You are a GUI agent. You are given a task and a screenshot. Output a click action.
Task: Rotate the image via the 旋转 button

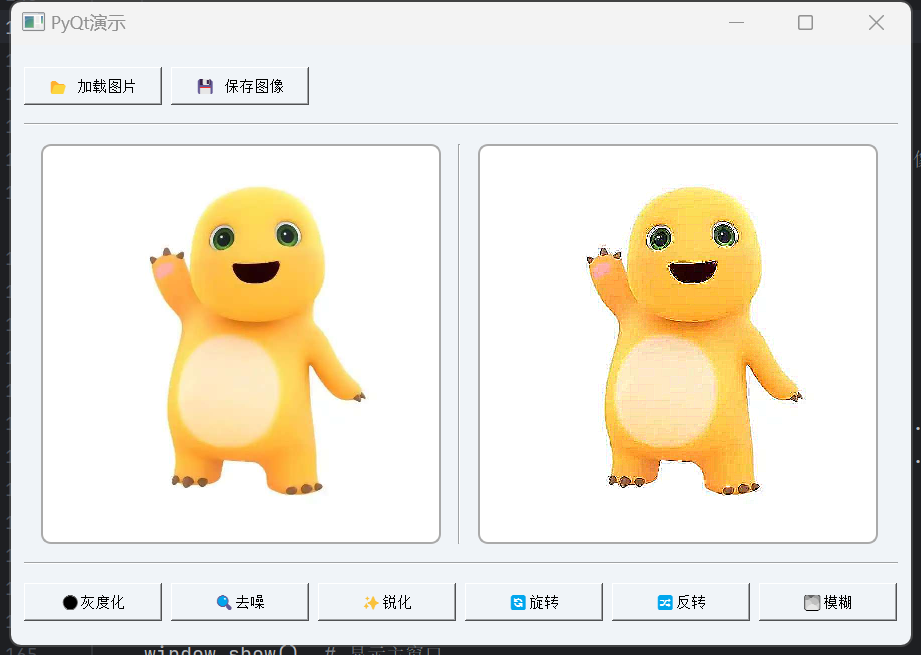click(532, 602)
